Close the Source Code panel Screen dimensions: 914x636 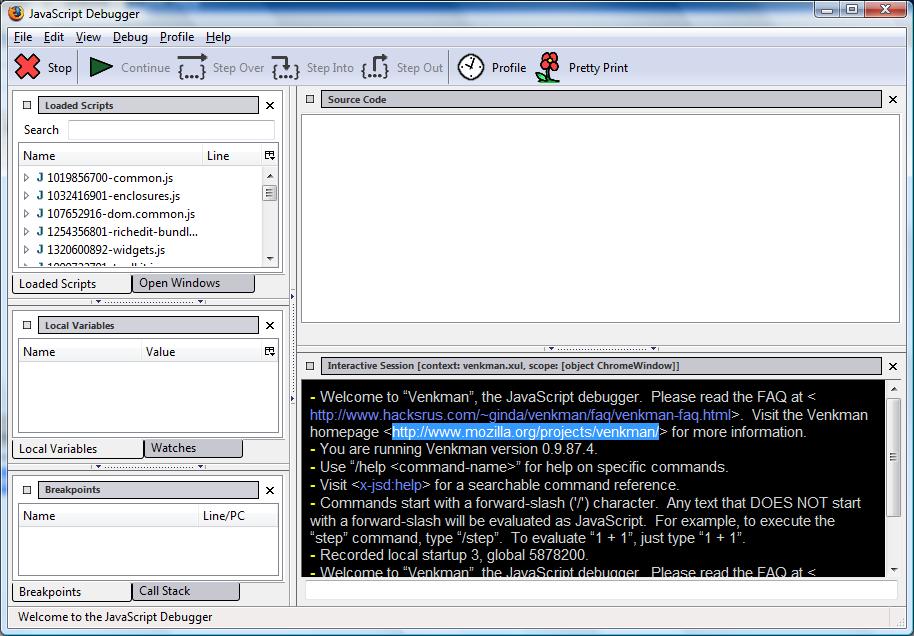coord(893,100)
